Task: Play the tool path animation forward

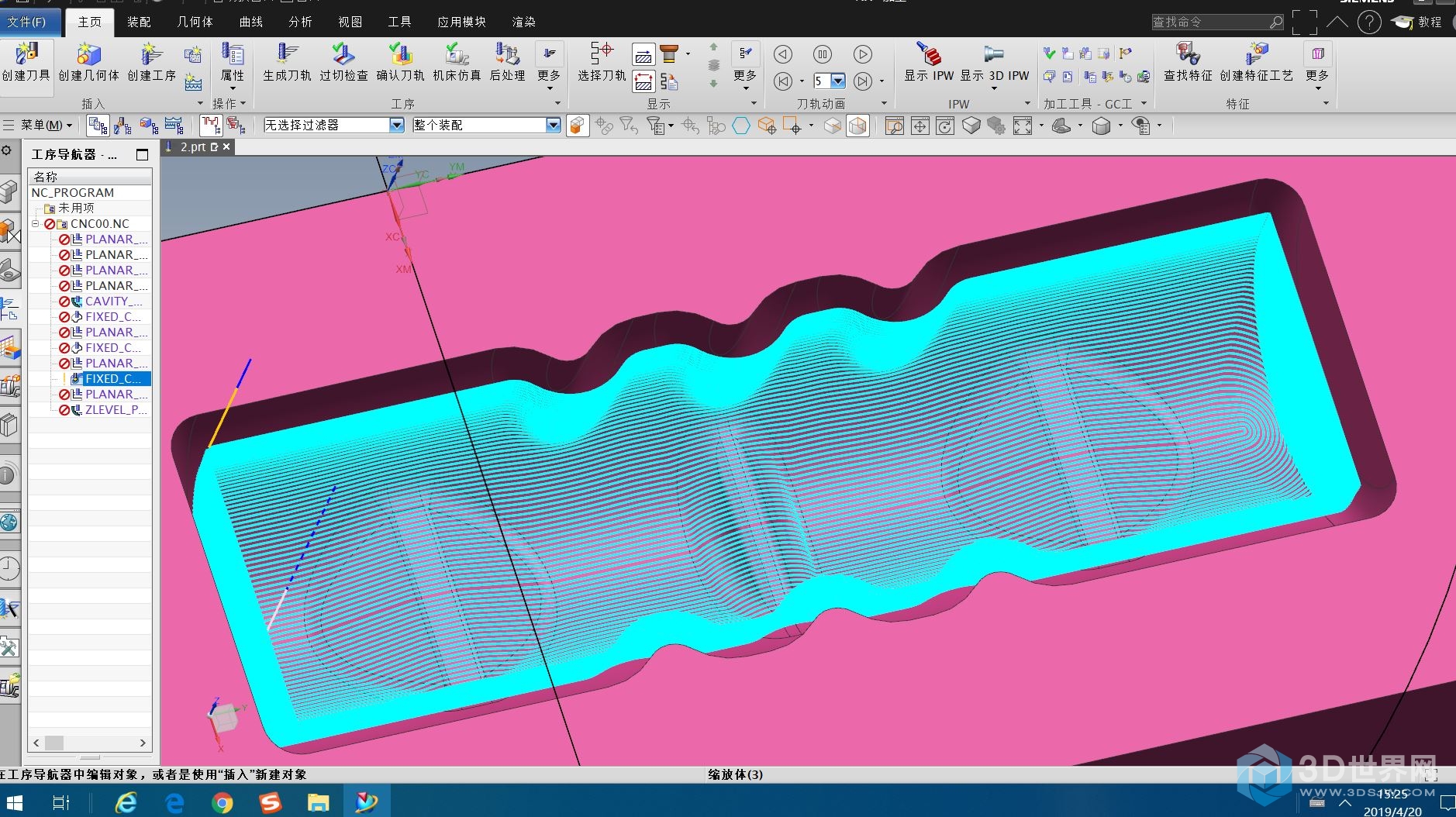Action: 862,54
